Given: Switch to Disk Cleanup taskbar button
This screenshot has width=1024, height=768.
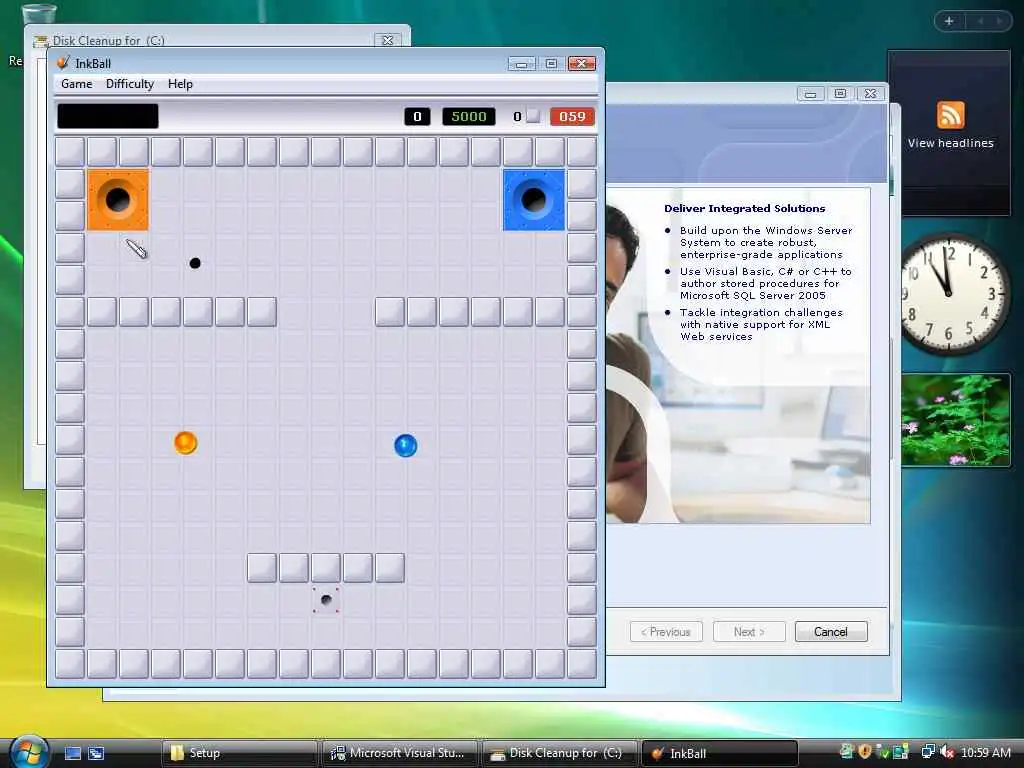Looking at the screenshot, I should 560,753.
